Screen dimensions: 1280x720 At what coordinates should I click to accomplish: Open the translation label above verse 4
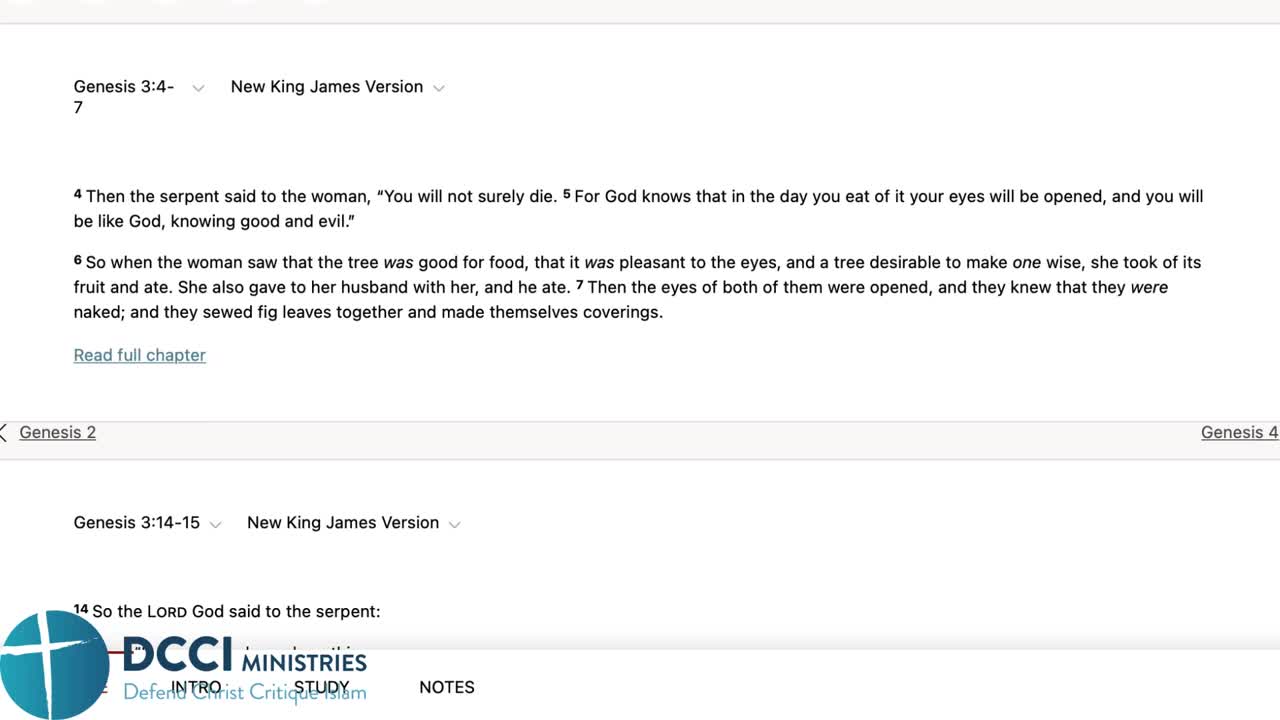tap(326, 87)
